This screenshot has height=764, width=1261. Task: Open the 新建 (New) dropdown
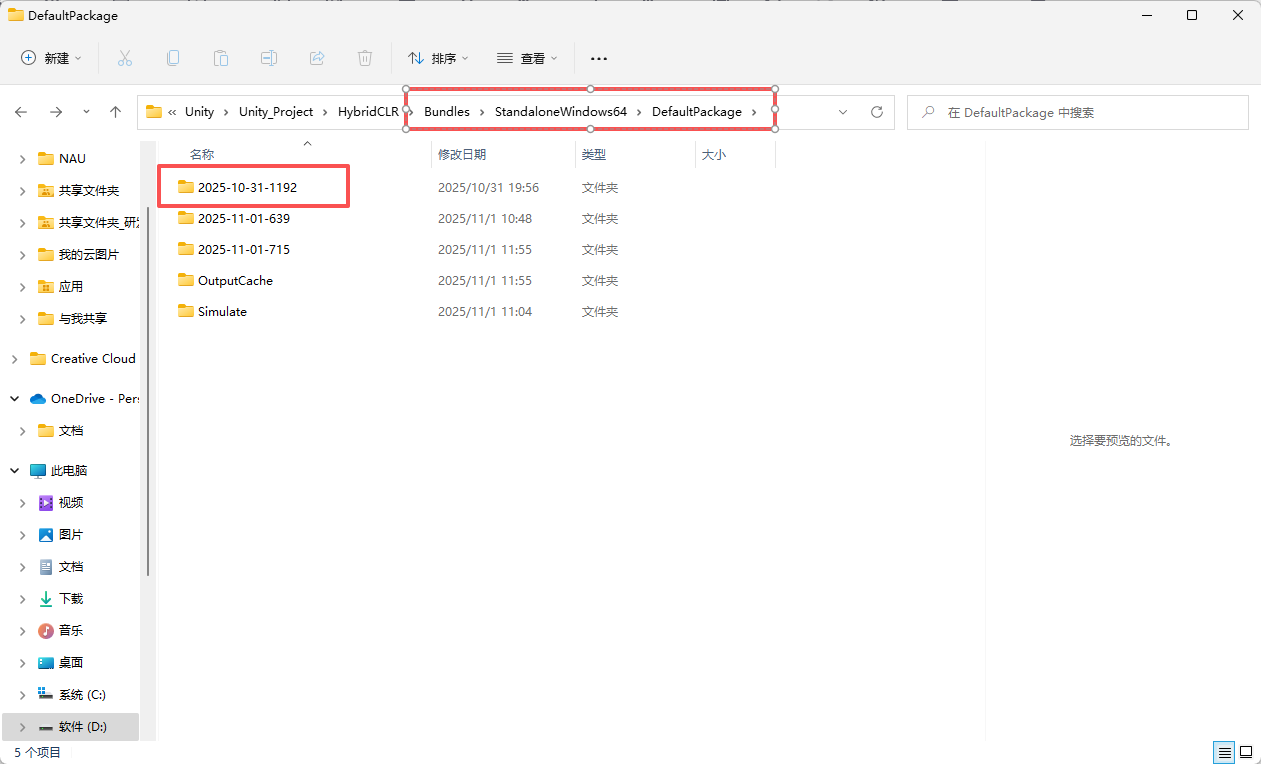(52, 58)
